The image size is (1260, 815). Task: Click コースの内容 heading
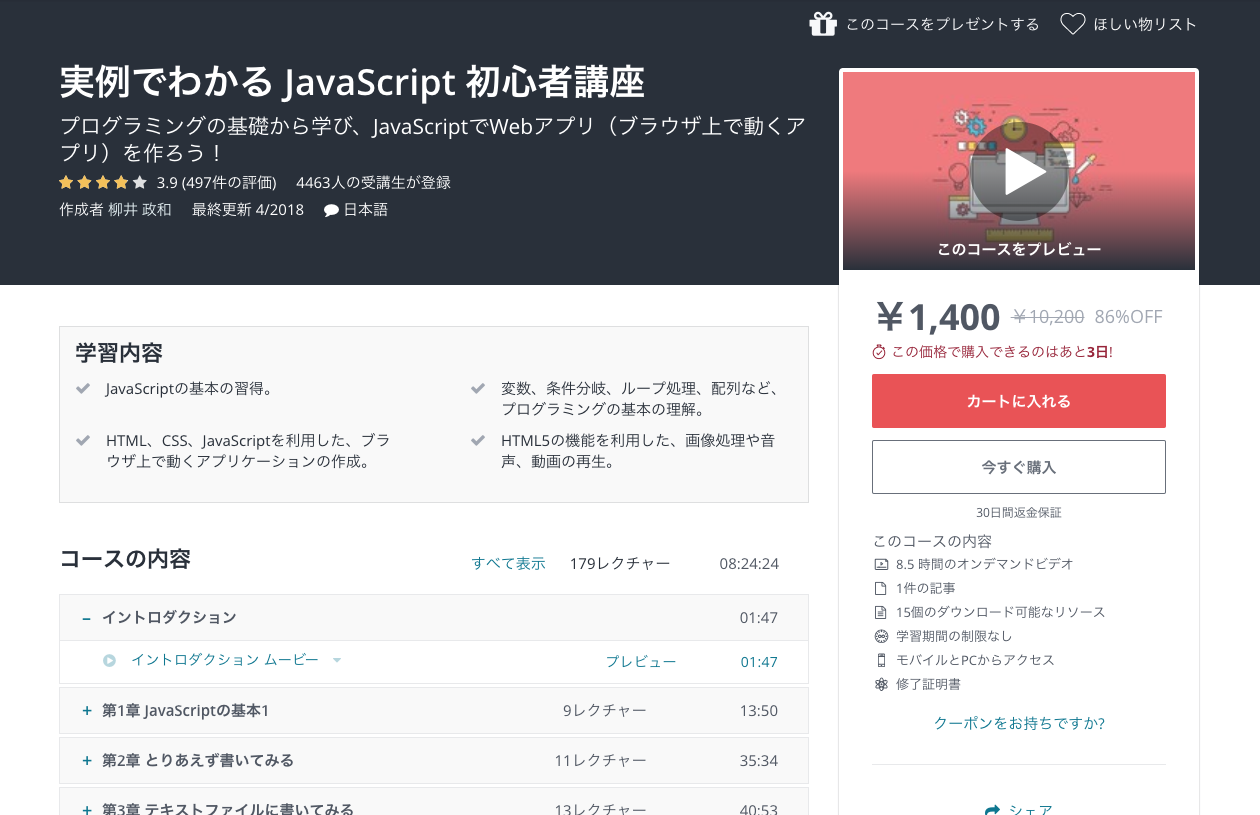tap(125, 559)
